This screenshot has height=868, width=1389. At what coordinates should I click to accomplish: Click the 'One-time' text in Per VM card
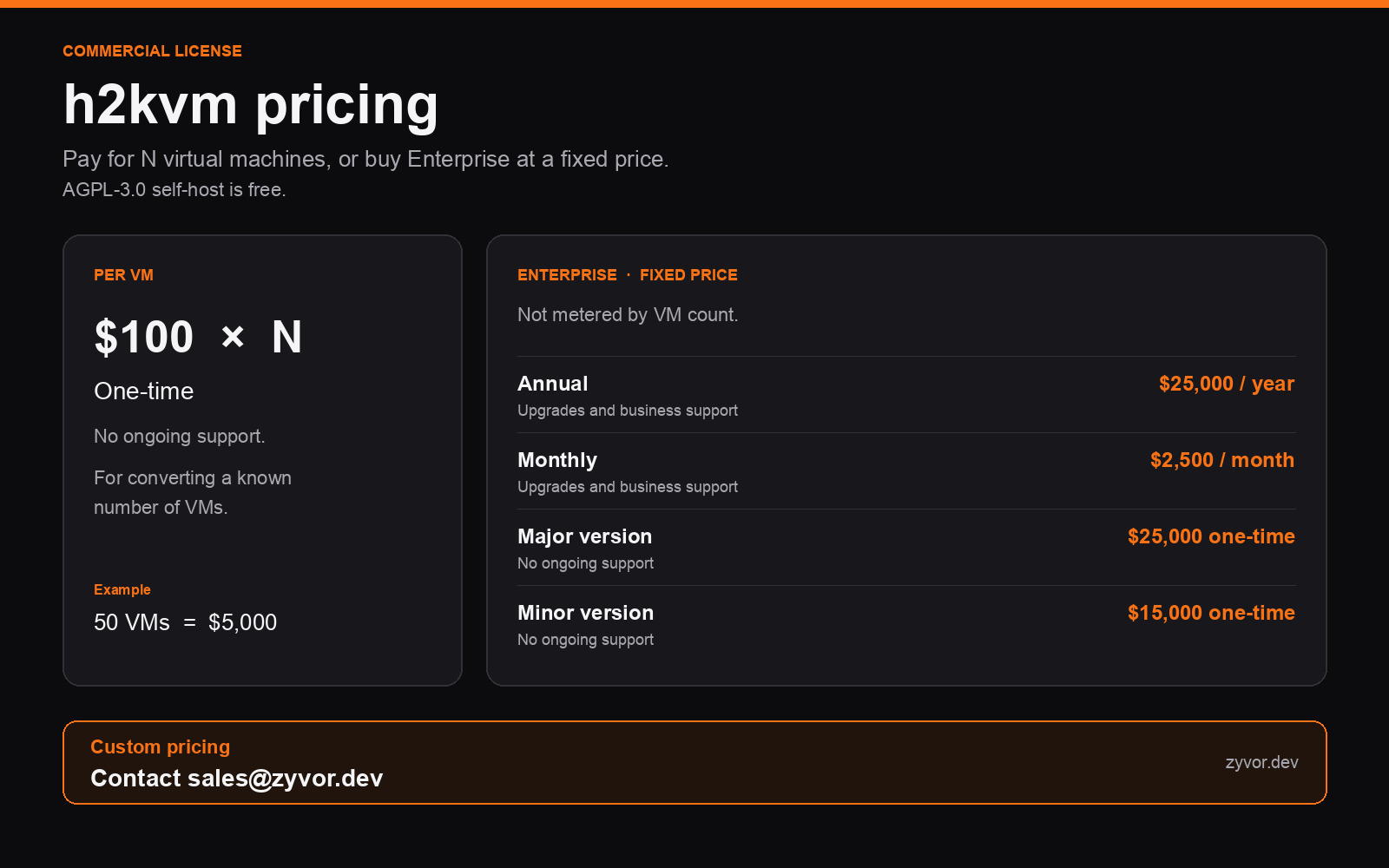pos(143,391)
